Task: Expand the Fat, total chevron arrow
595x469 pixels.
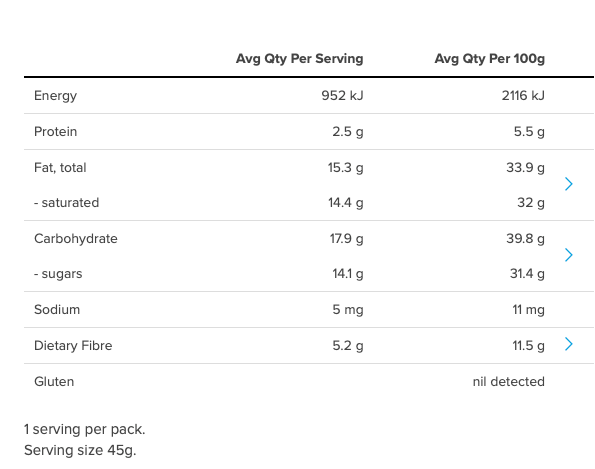Action: [568, 184]
